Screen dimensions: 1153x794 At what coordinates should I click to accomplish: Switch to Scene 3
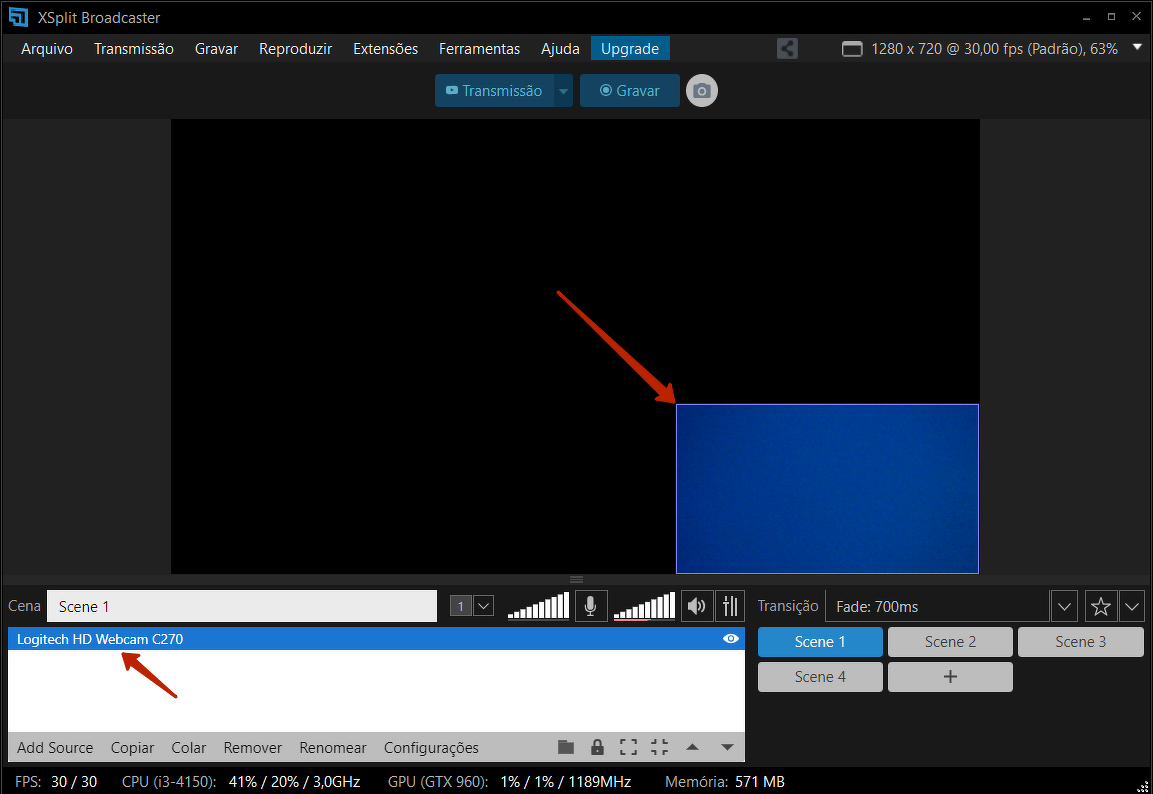[1080, 642]
